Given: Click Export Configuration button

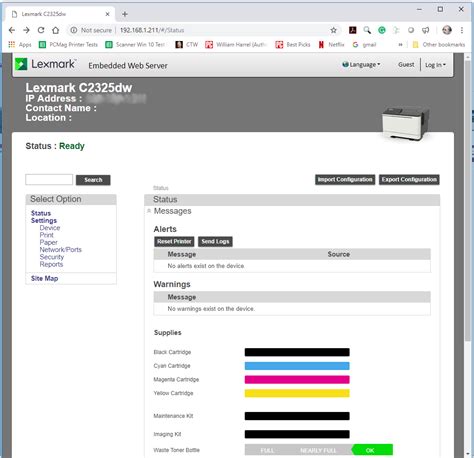Looking at the screenshot, I should tap(409, 180).
